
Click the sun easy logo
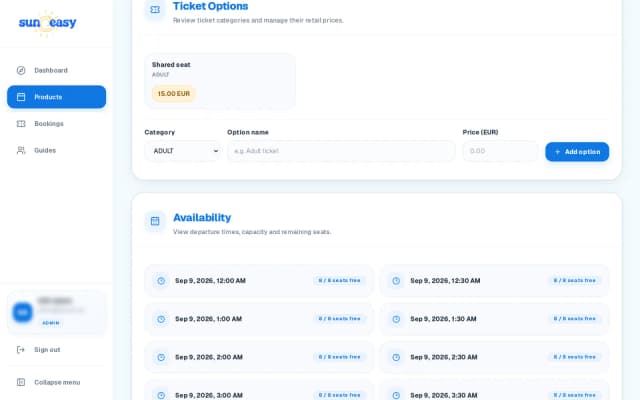pyautogui.click(x=47, y=23)
